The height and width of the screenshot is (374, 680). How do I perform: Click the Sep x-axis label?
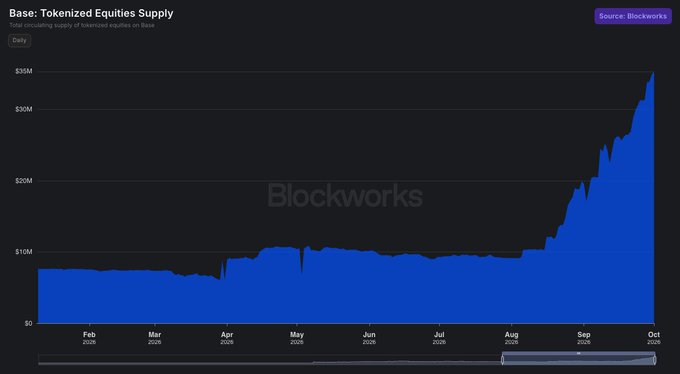pyautogui.click(x=584, y=338)
